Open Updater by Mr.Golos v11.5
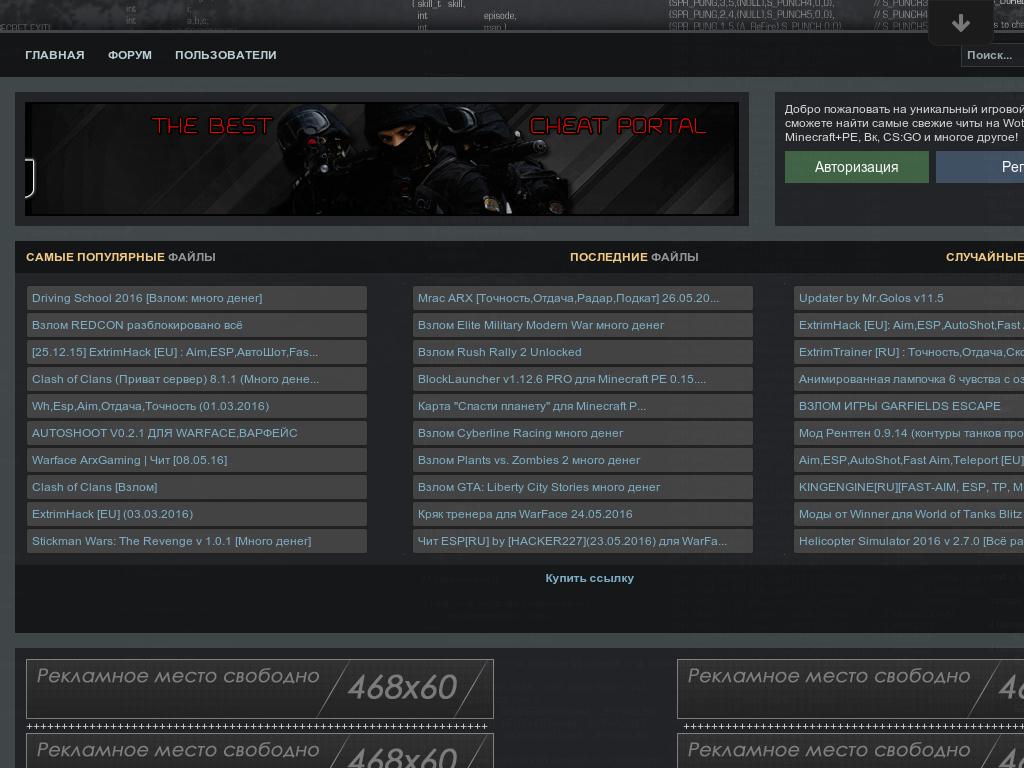The width and height of the screenshot is (1024, 768). pyautogui.click(x=871, y=298)
